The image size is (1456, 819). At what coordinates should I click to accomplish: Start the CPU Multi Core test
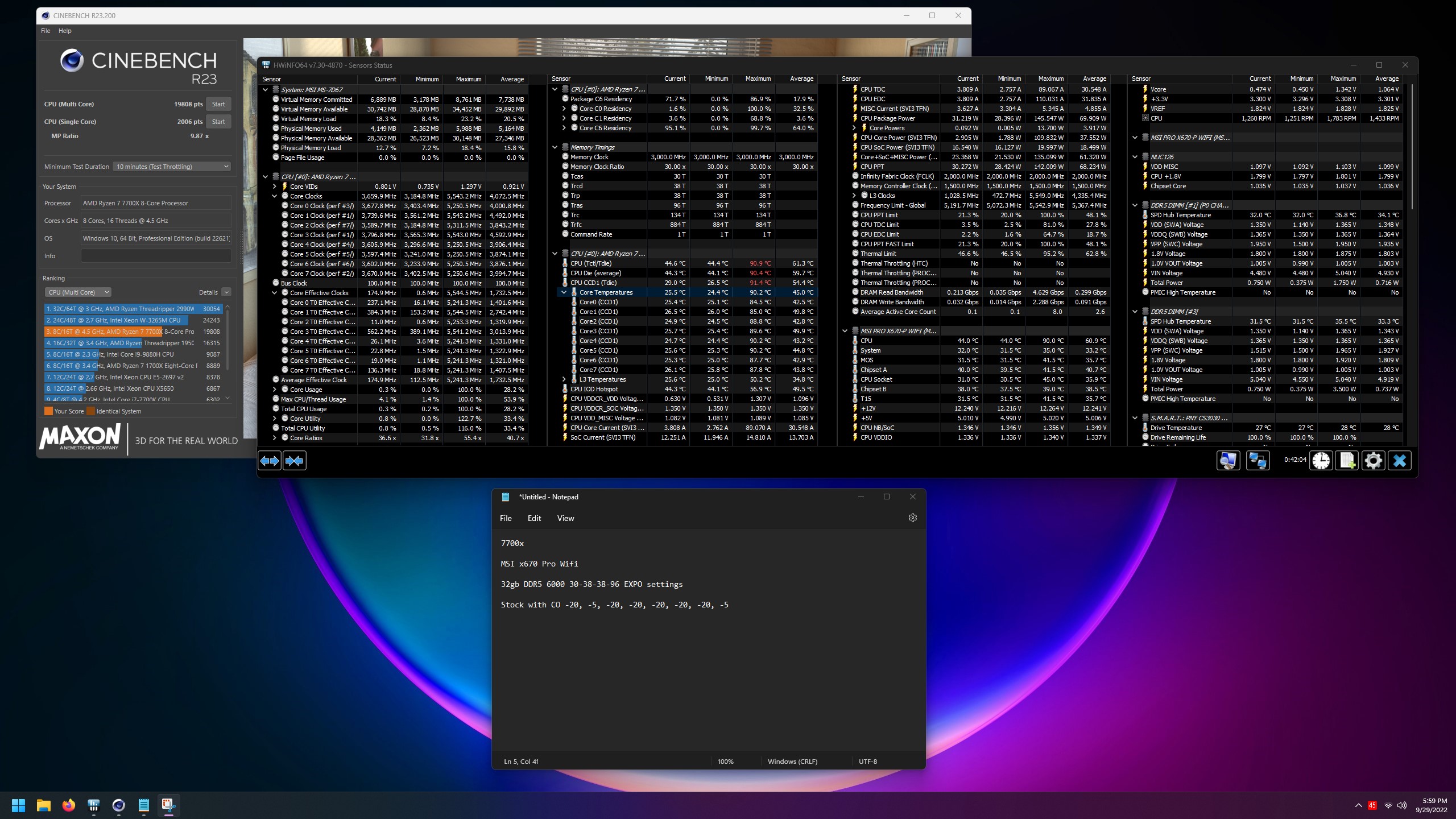218,104
